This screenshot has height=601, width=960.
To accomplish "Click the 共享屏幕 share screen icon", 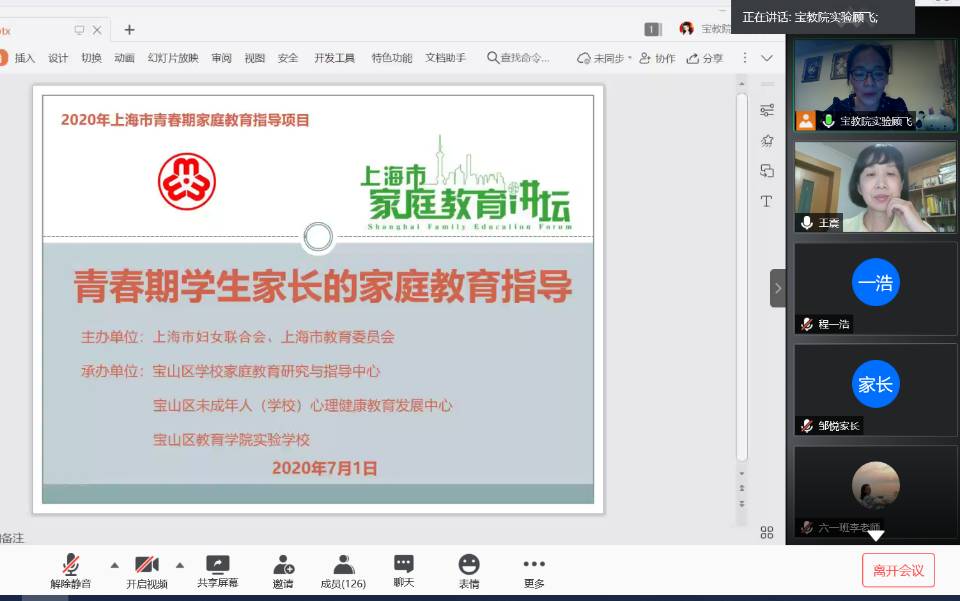I will click(x=217, y=565).
